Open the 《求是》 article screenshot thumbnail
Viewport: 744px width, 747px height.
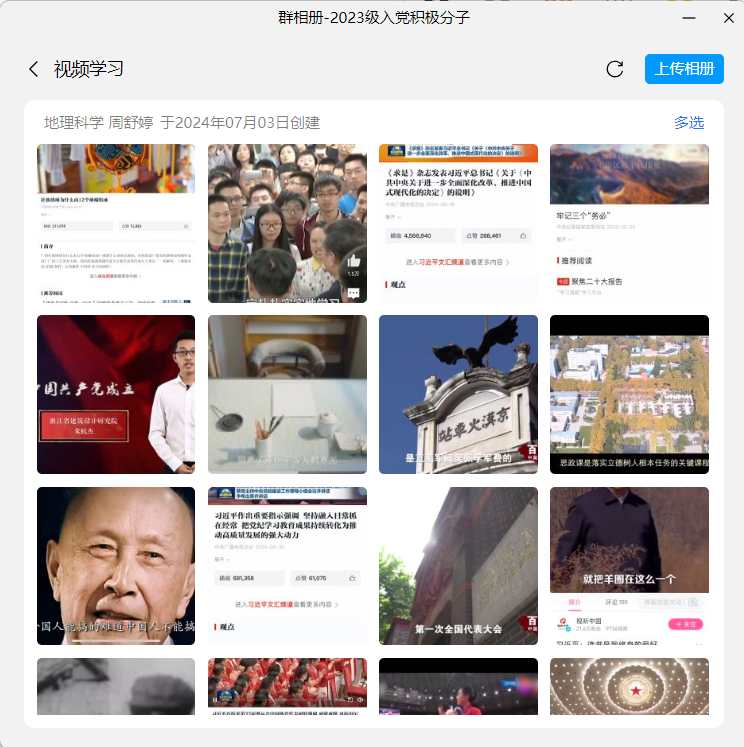coord(458,223)
